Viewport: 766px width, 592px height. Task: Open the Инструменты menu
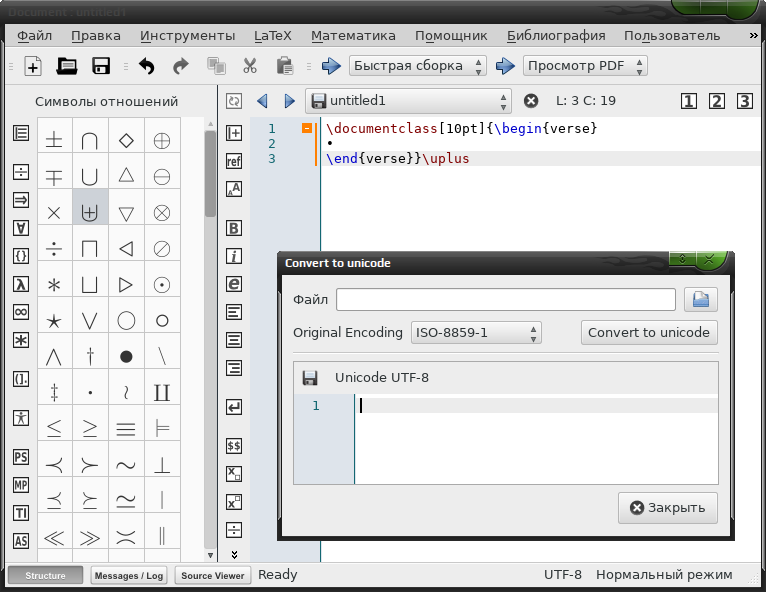[188, 36]
